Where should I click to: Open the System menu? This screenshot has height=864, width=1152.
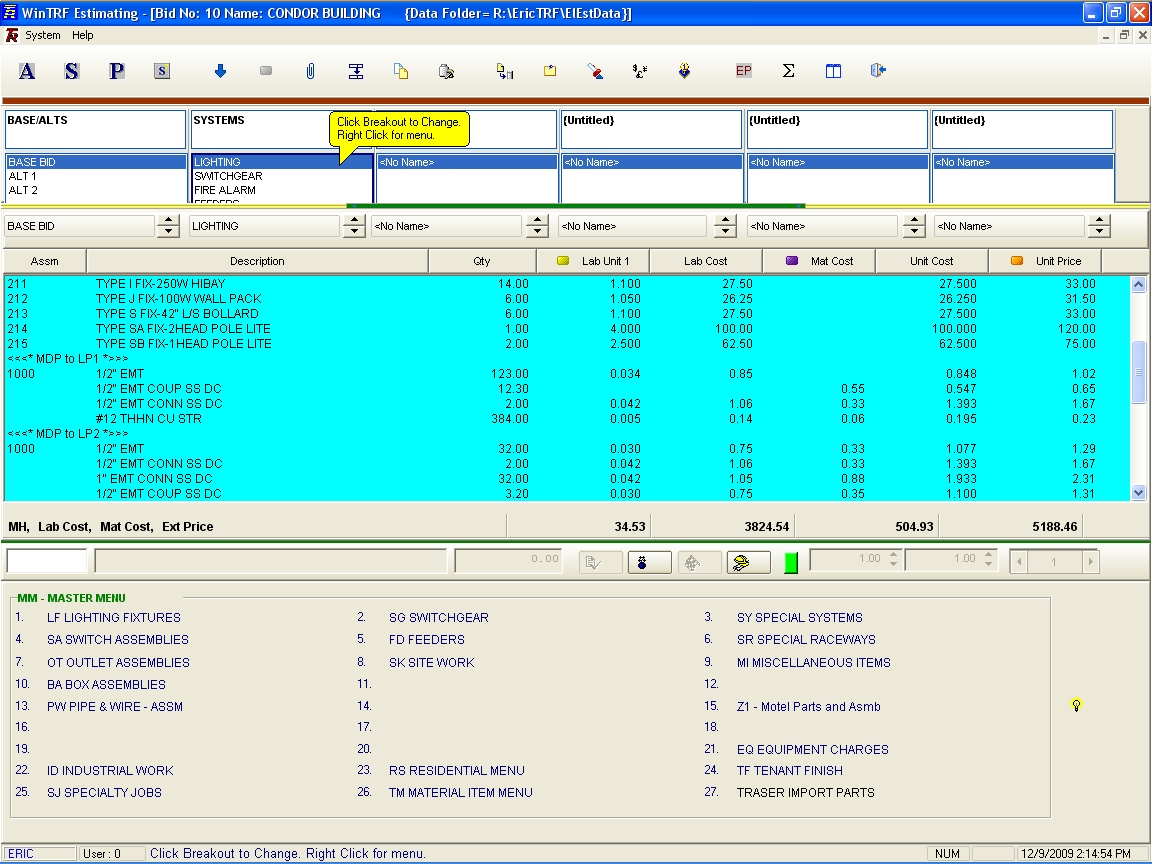[43, 35]
